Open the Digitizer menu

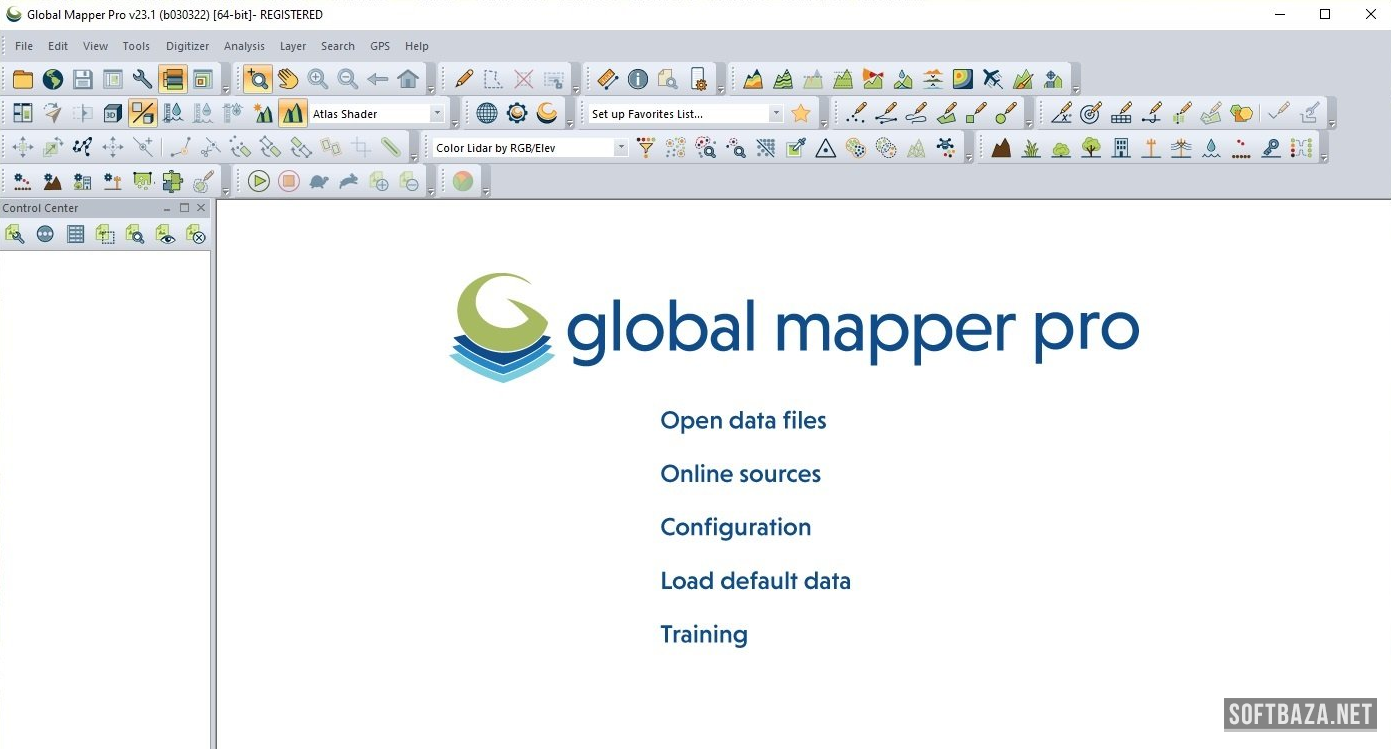187,46
